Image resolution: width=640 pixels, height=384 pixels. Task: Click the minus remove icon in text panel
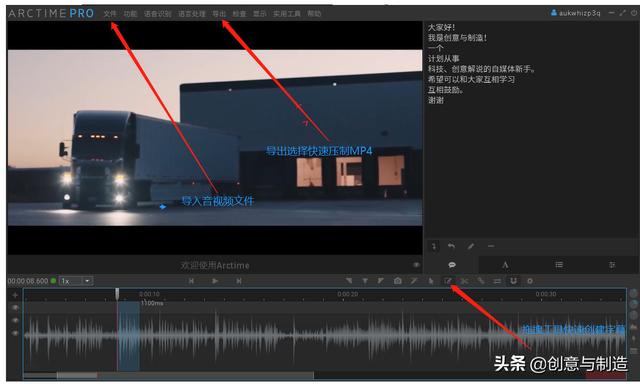(491, 246)
